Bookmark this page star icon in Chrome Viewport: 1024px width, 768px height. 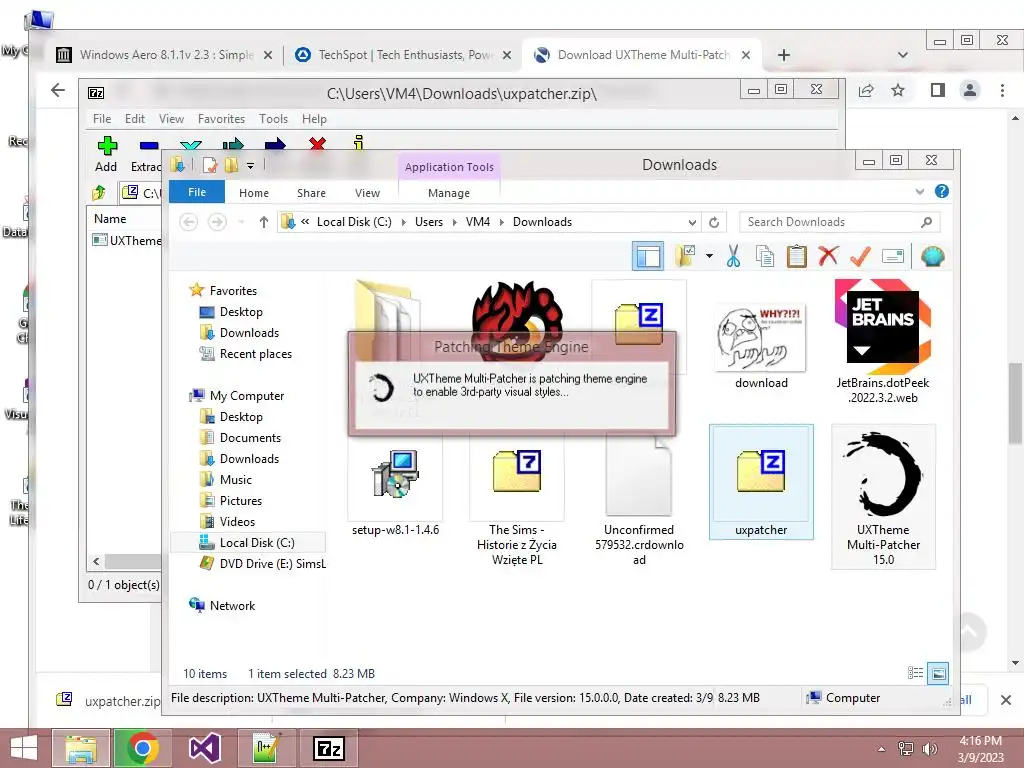click(x=898, y=90)
